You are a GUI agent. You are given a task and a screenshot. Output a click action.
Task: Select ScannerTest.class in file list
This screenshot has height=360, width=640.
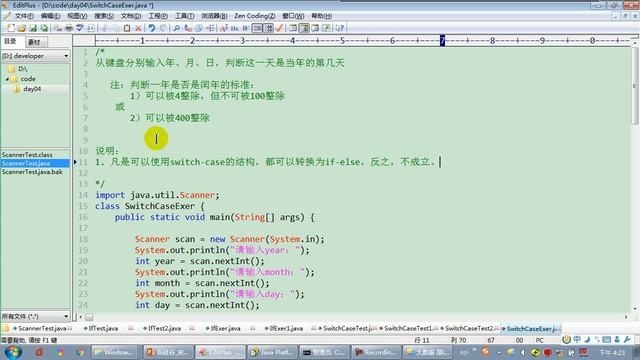click(27, 155)
